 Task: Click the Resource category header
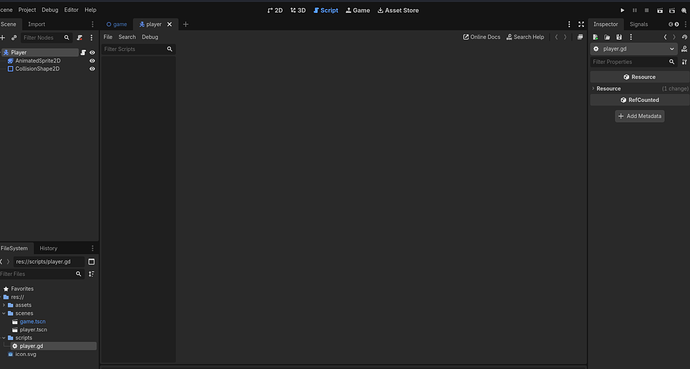[640, 77]
